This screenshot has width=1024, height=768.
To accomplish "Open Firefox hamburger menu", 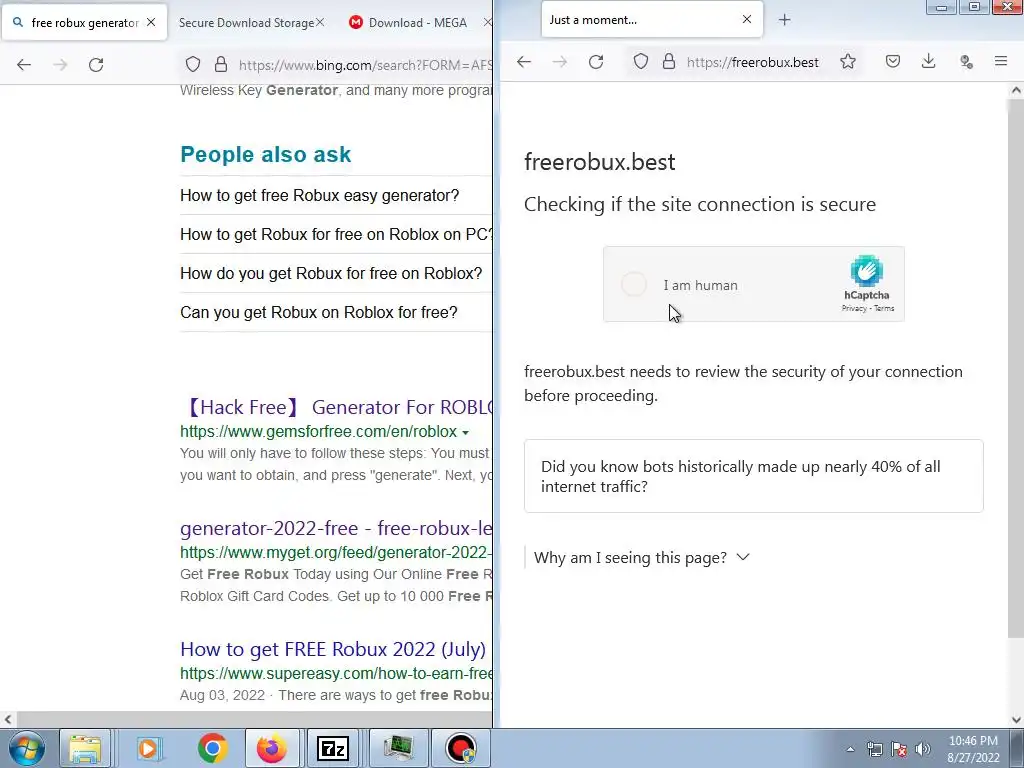I will pyautogui.click(x=1000, y=62).
